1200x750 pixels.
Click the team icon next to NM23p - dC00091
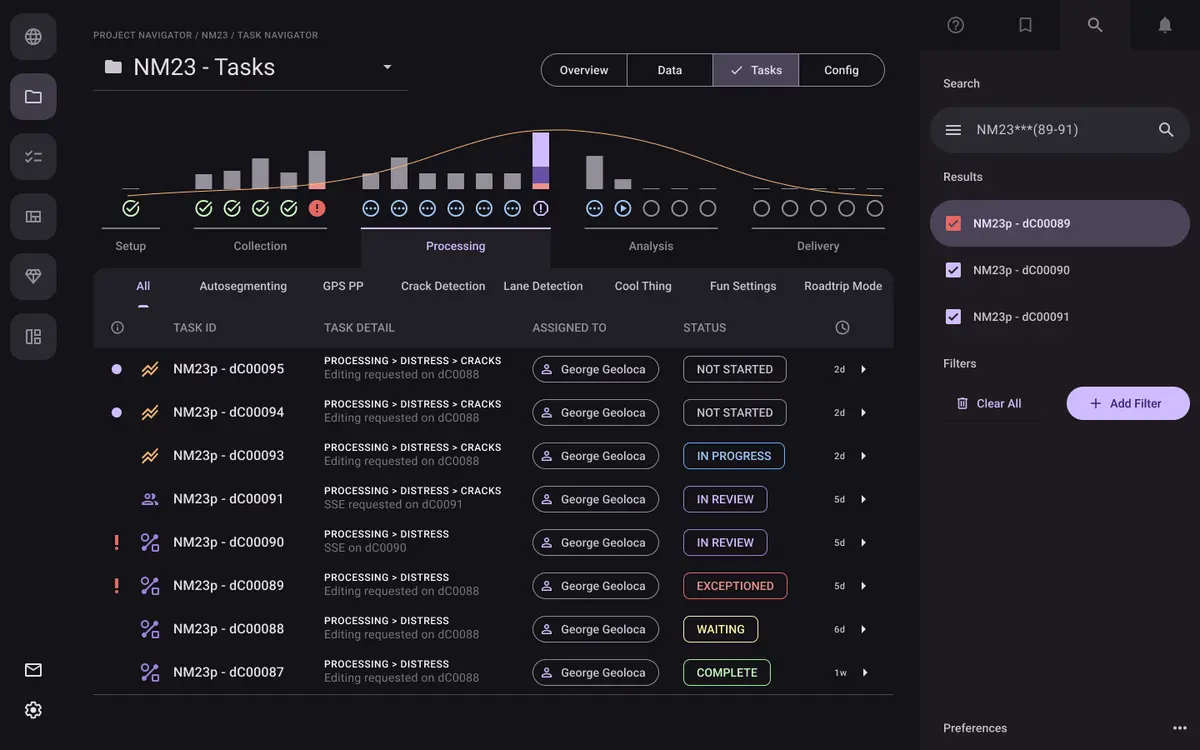point(150,498)
